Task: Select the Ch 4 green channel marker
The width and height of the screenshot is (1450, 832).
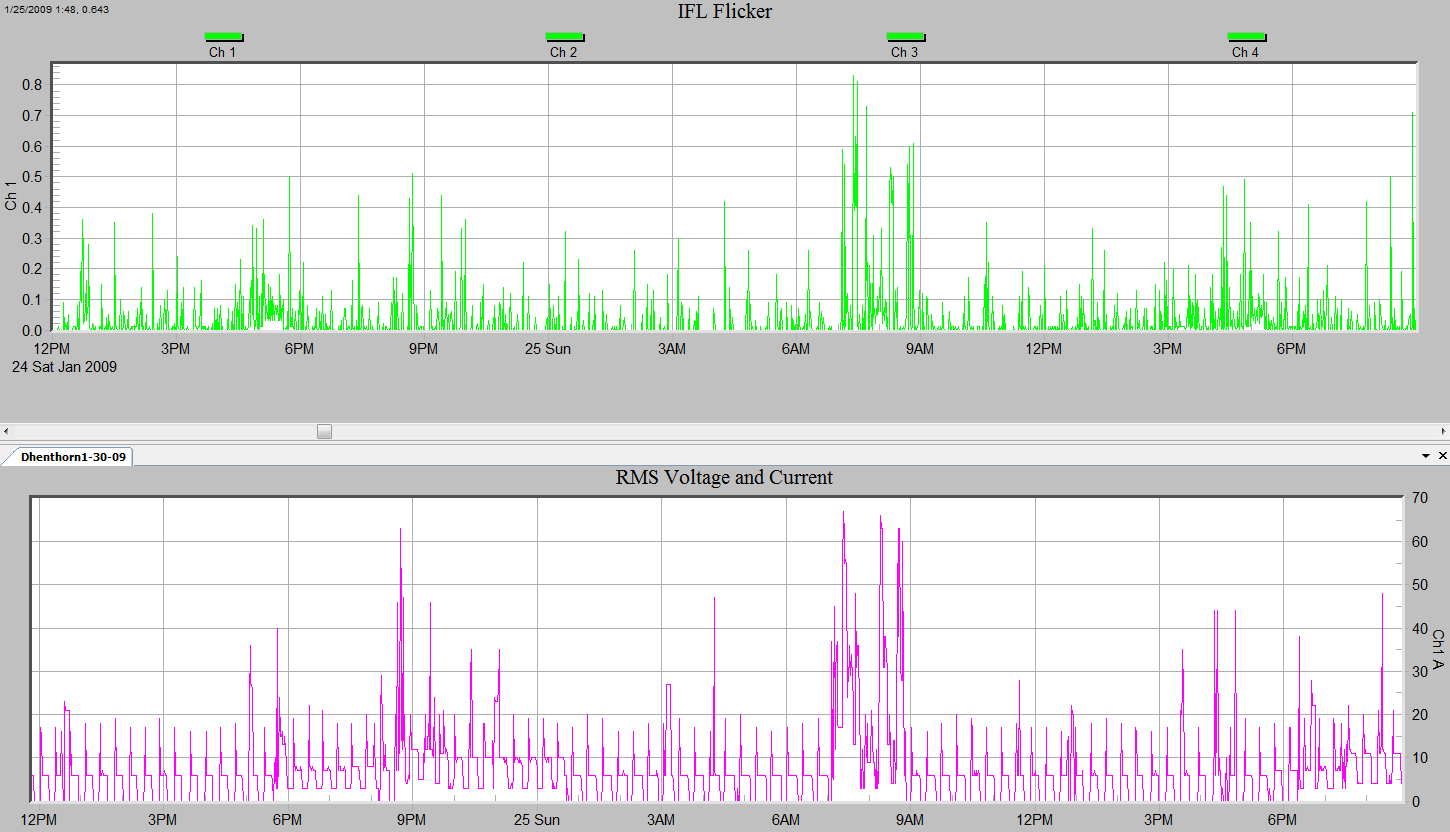Action: 1246,36
